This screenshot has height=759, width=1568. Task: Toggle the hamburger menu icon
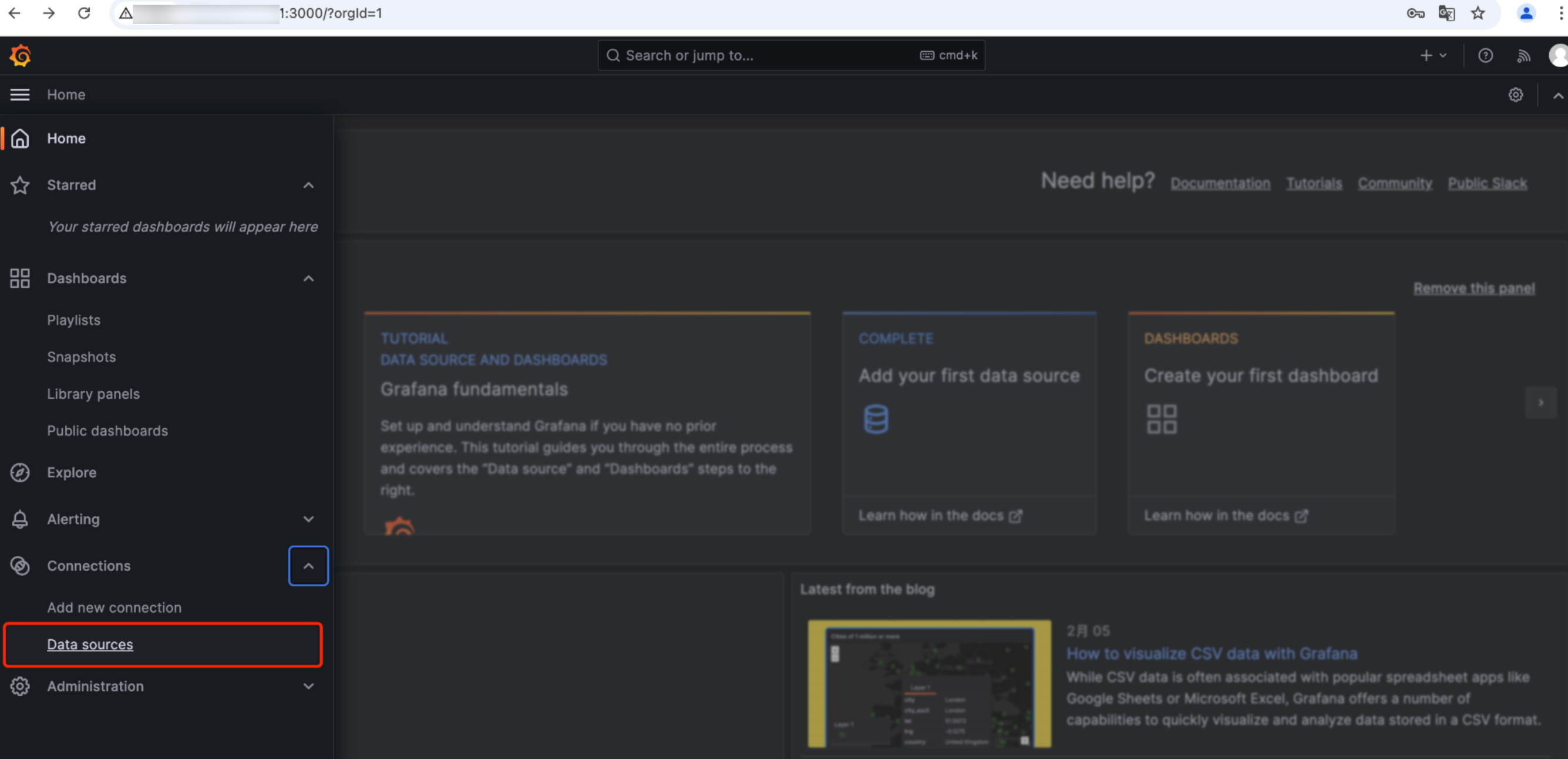(x=19, y=95)
